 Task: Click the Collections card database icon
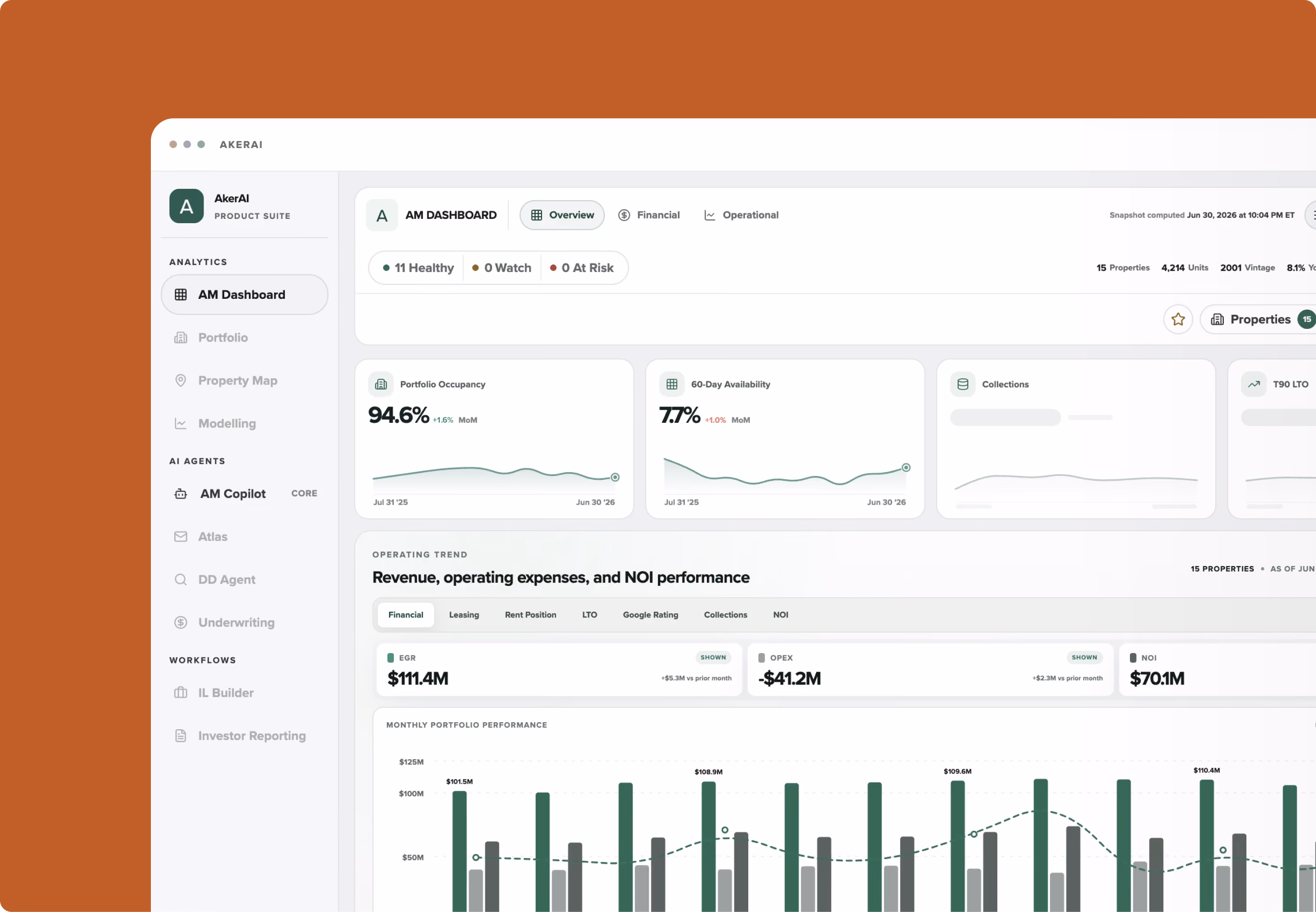962,384
